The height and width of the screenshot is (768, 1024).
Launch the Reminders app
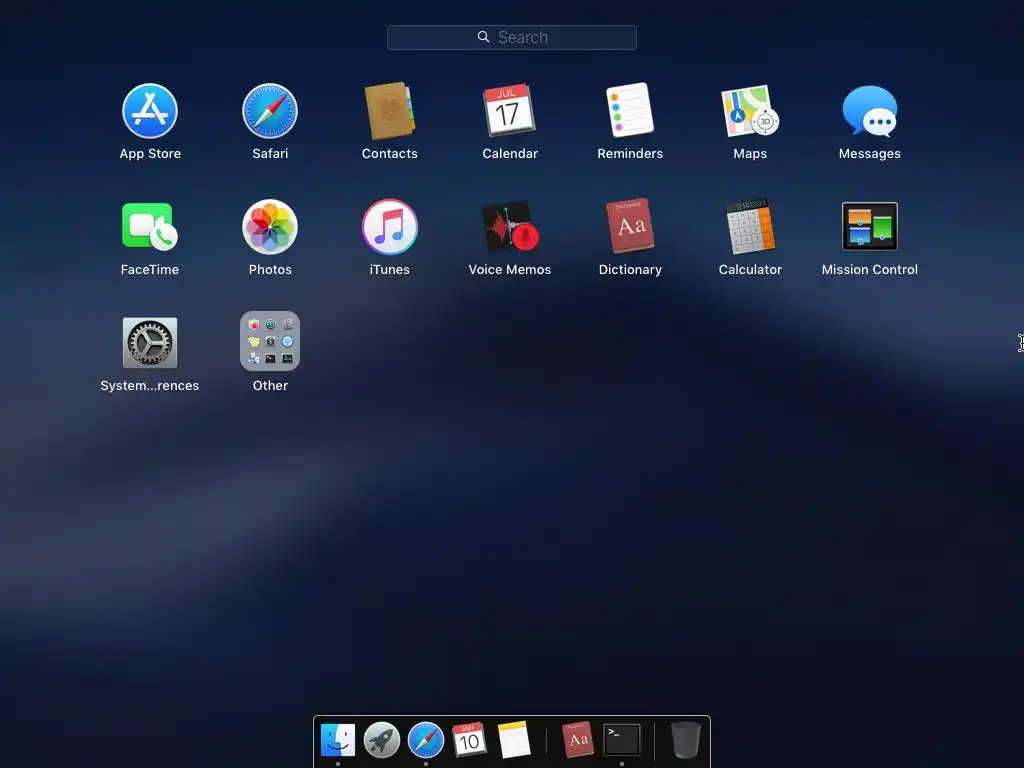(630, 110)
